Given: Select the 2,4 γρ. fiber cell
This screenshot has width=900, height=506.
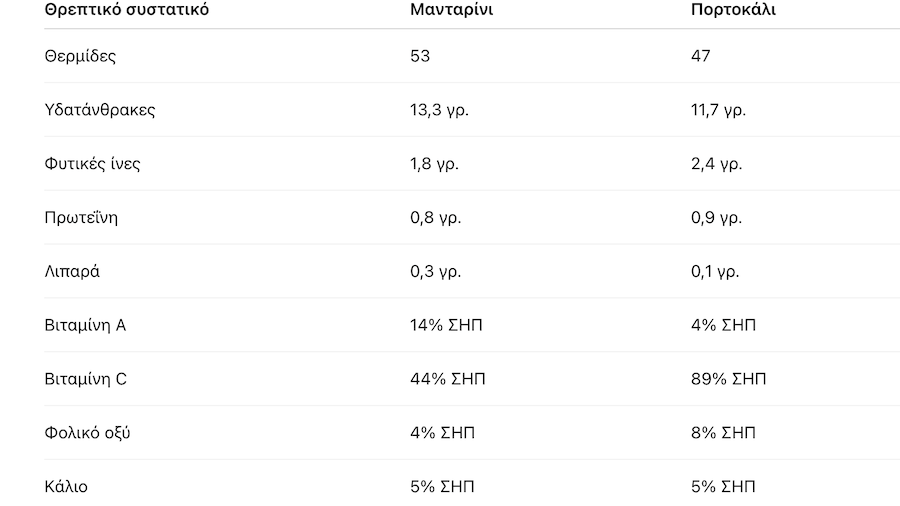Looking at the screenshot, I should click(716, 164).
